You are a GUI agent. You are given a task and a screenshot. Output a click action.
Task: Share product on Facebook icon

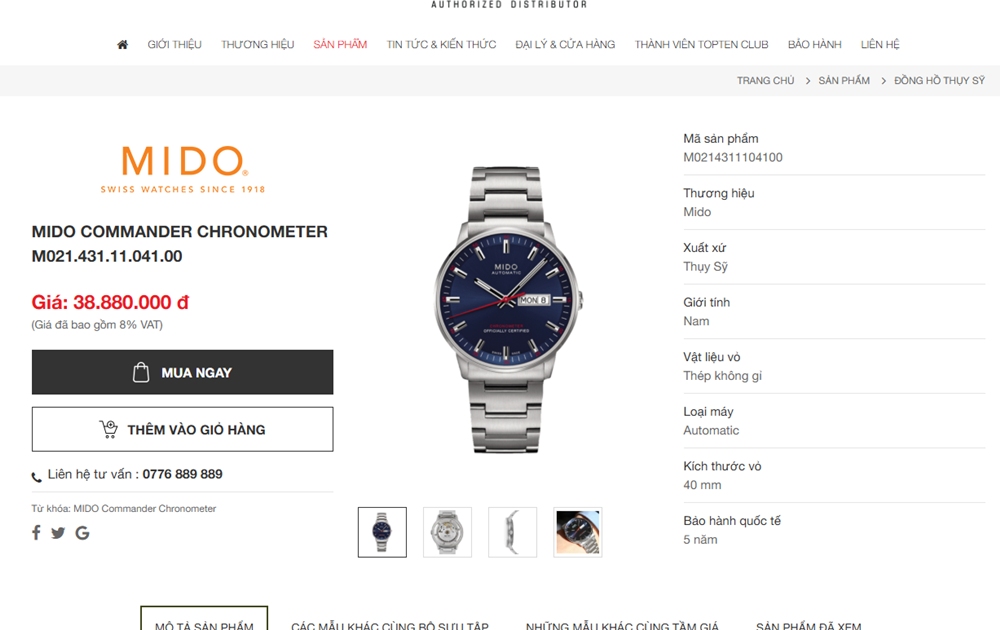click(x=36, y=532)
